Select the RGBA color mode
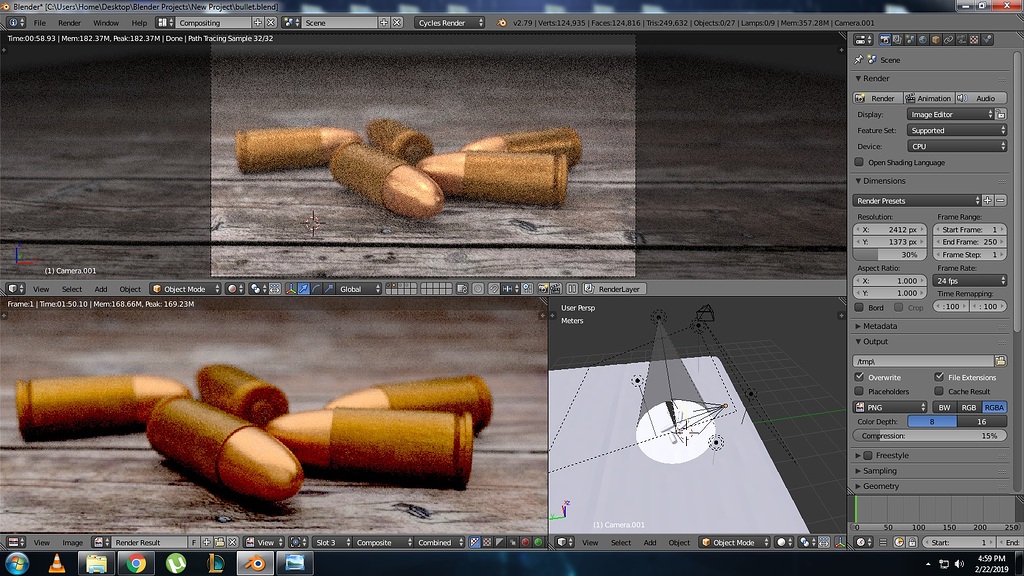The height and width of the screenshot is (576, 1024). click(994, 407)
